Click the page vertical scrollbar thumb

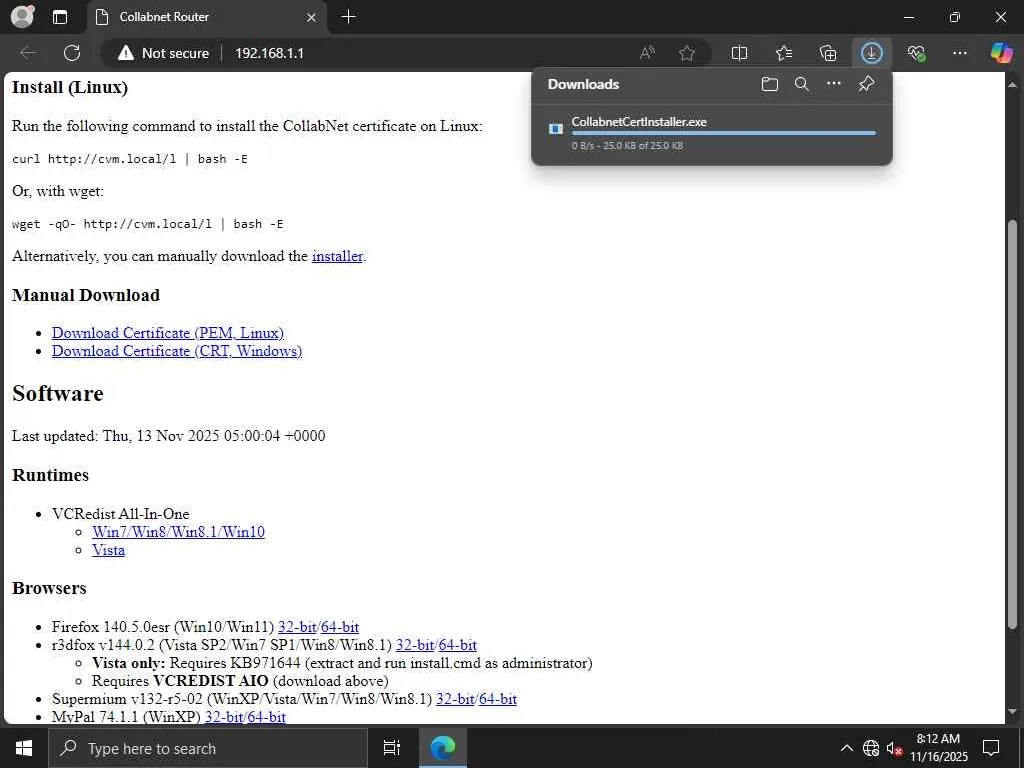(x=1012, y=424)
